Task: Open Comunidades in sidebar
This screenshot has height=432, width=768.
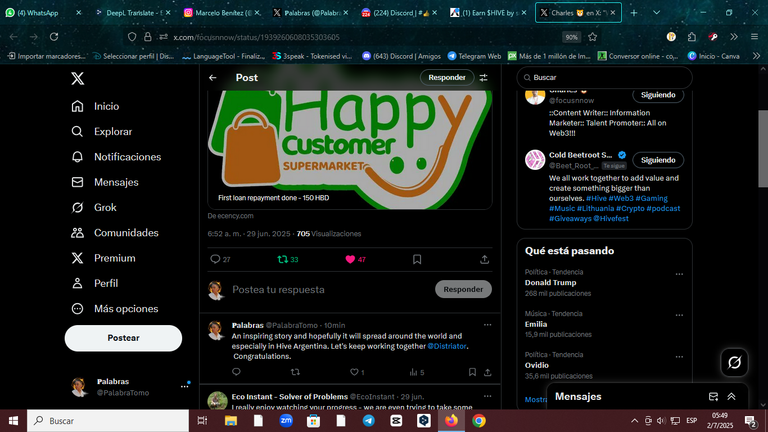Action: point(115,233)
